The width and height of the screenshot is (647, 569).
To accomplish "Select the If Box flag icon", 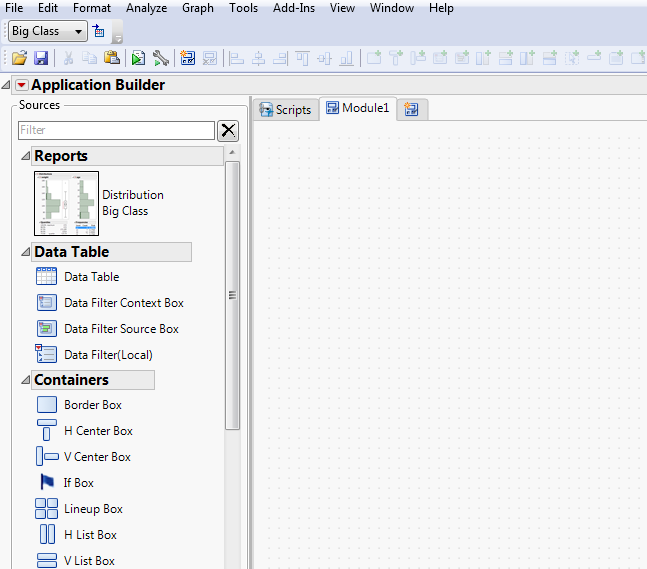I will (x=46, y=483).
